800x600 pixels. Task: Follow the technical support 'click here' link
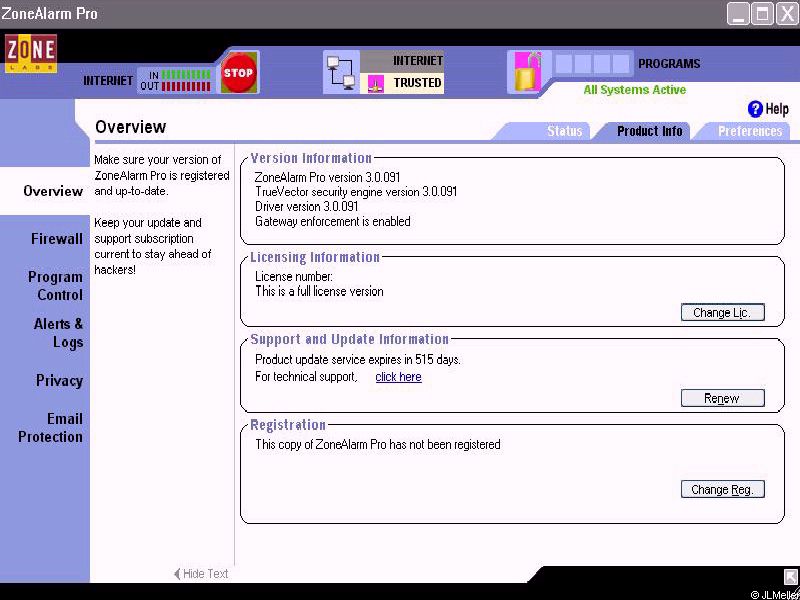click(x=398, y=377)
